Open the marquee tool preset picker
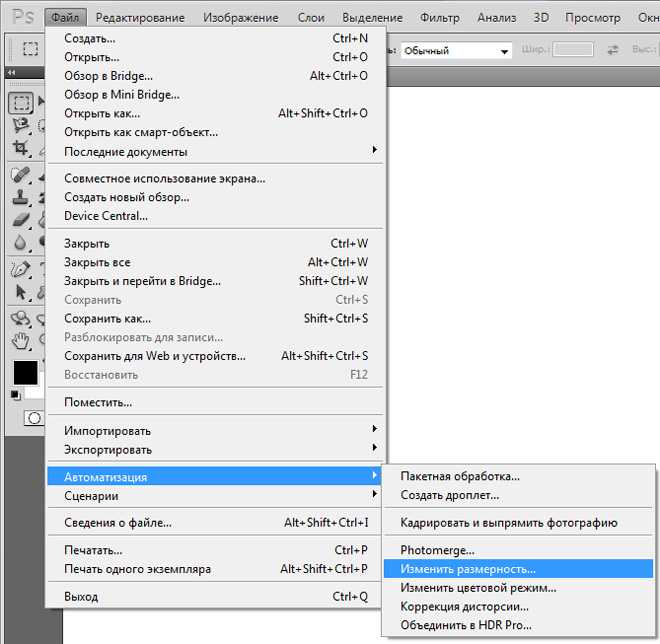The image size is (660, 644). point(30,49)
